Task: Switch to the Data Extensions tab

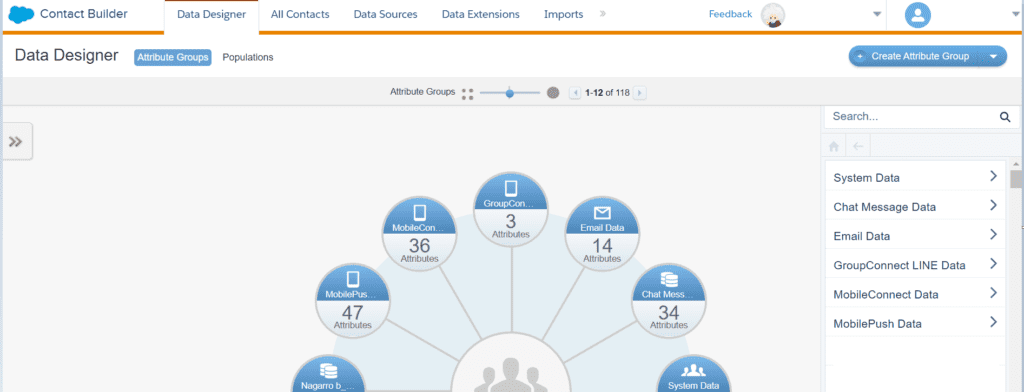Action: (481, 14)
